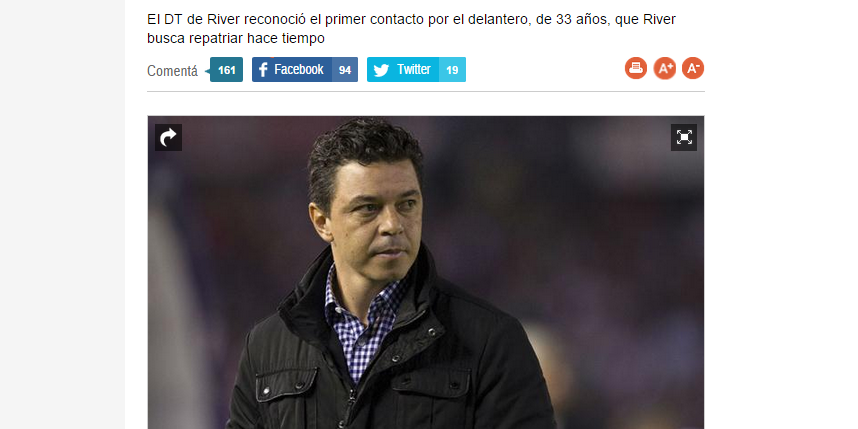
Task: Click the Twitter bird icon
Action: click(381, 70)
